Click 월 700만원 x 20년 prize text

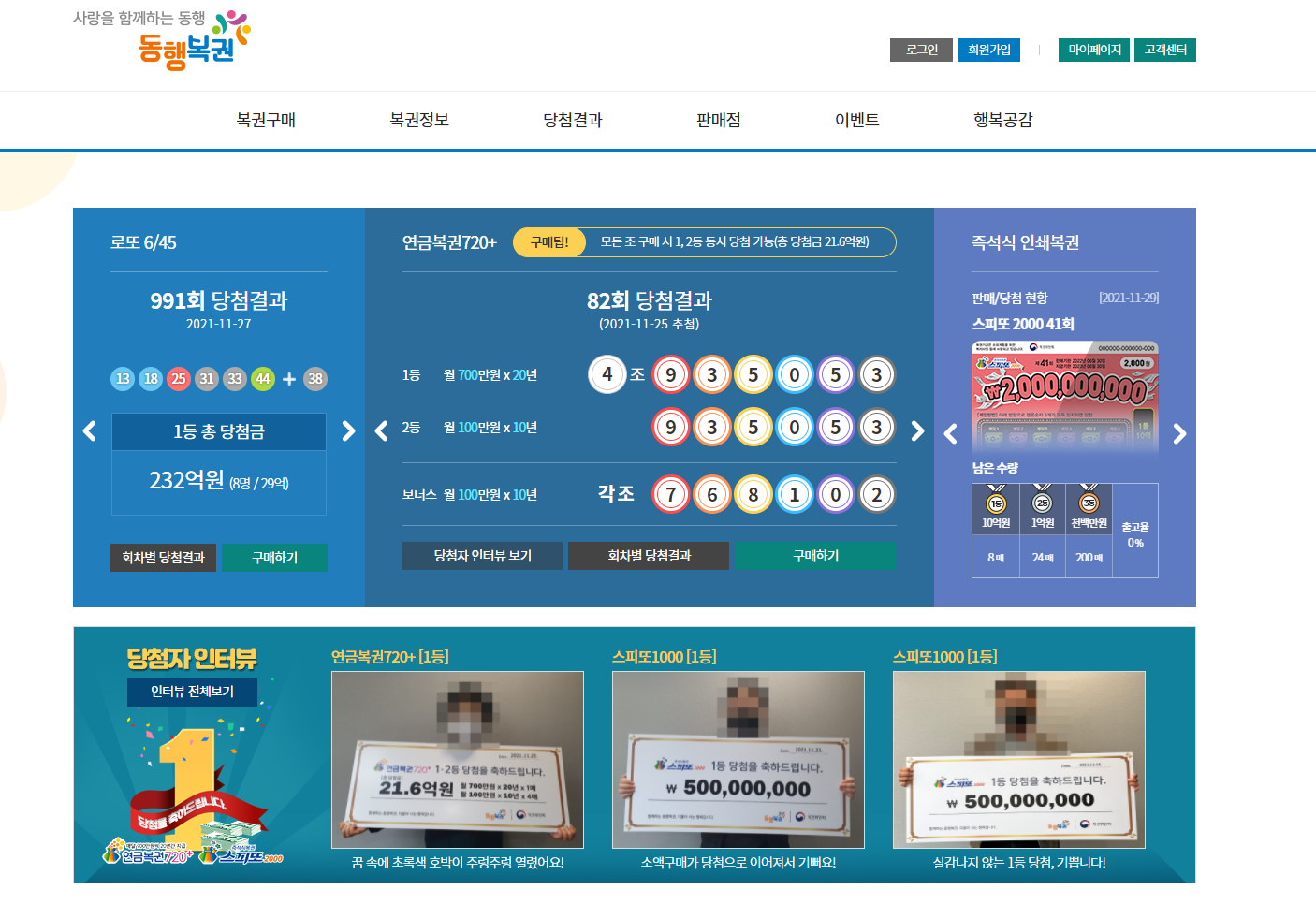click(x=490, y=375)
